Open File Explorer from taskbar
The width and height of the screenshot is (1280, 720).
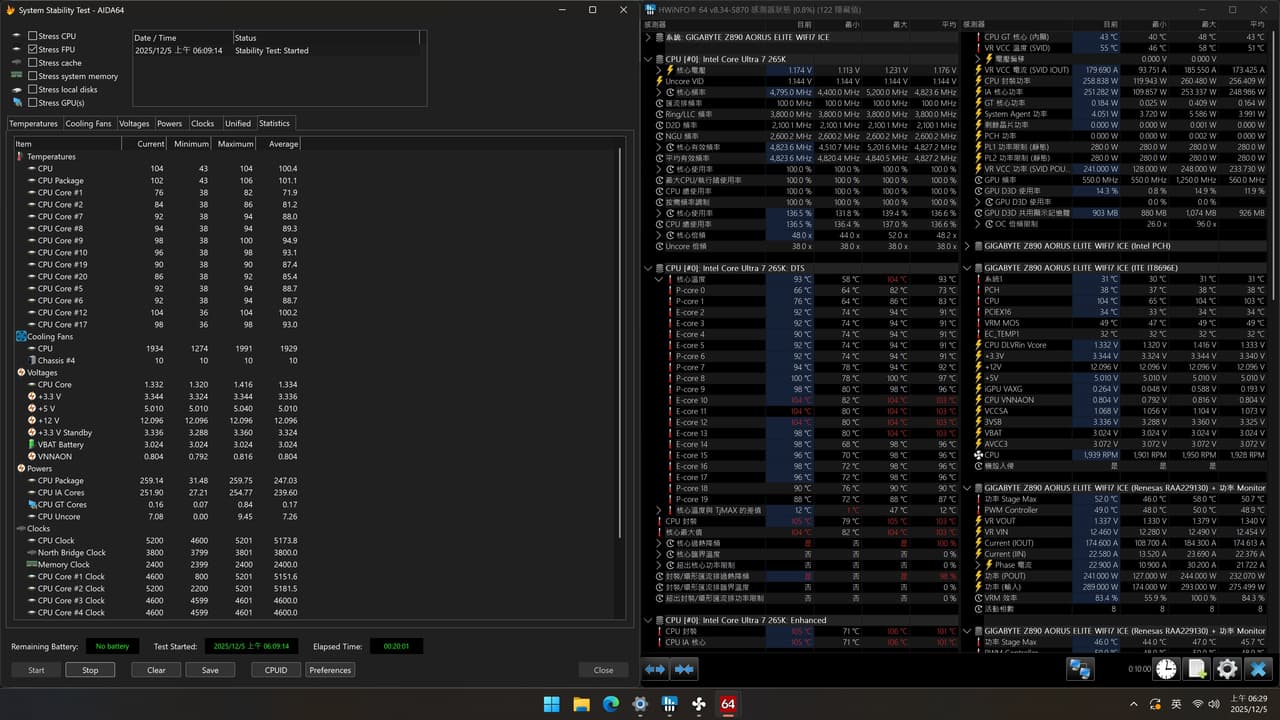pyautogui.click(x=581, y=704)
